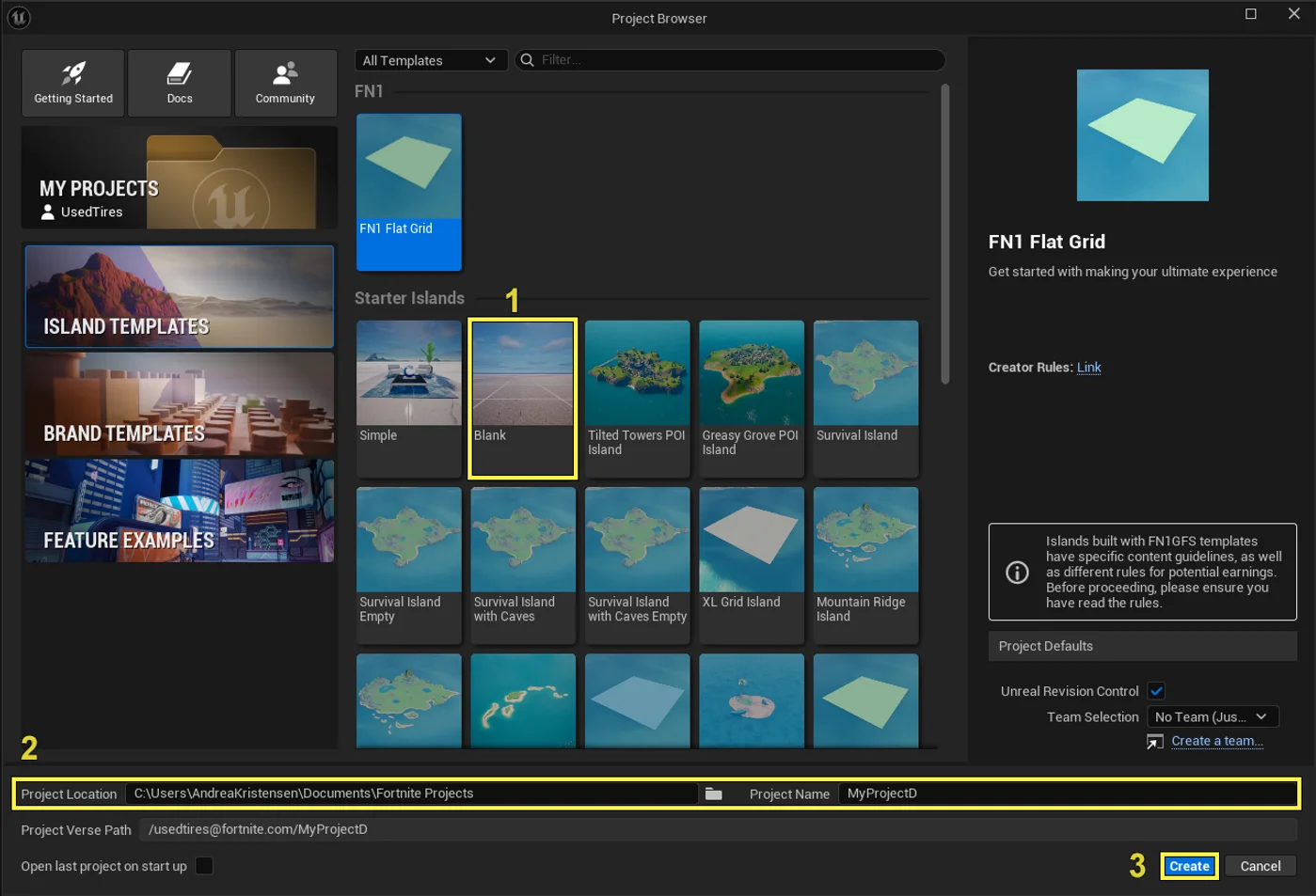This screenshot has width=1316, height=896.
Task: Uncheck the Unreal Revision Control checkbox
Action: [x=1157, y=691]
